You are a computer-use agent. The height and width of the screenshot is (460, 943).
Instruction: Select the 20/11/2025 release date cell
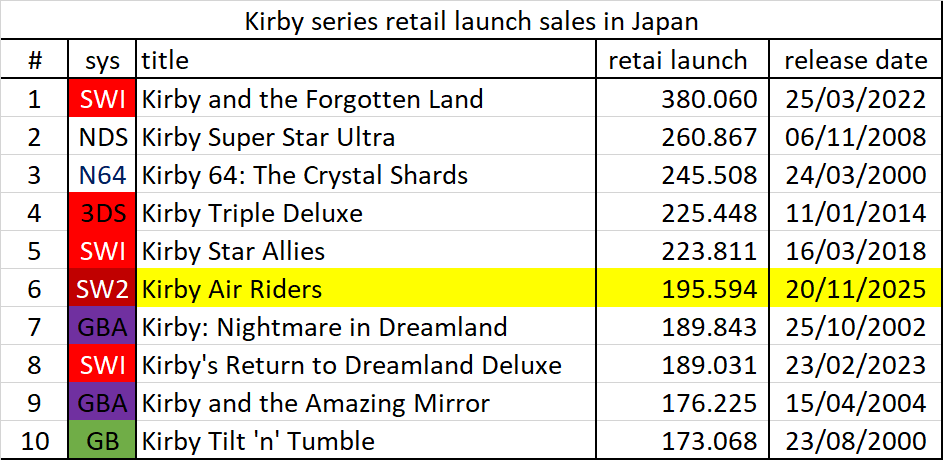point(855,289)
